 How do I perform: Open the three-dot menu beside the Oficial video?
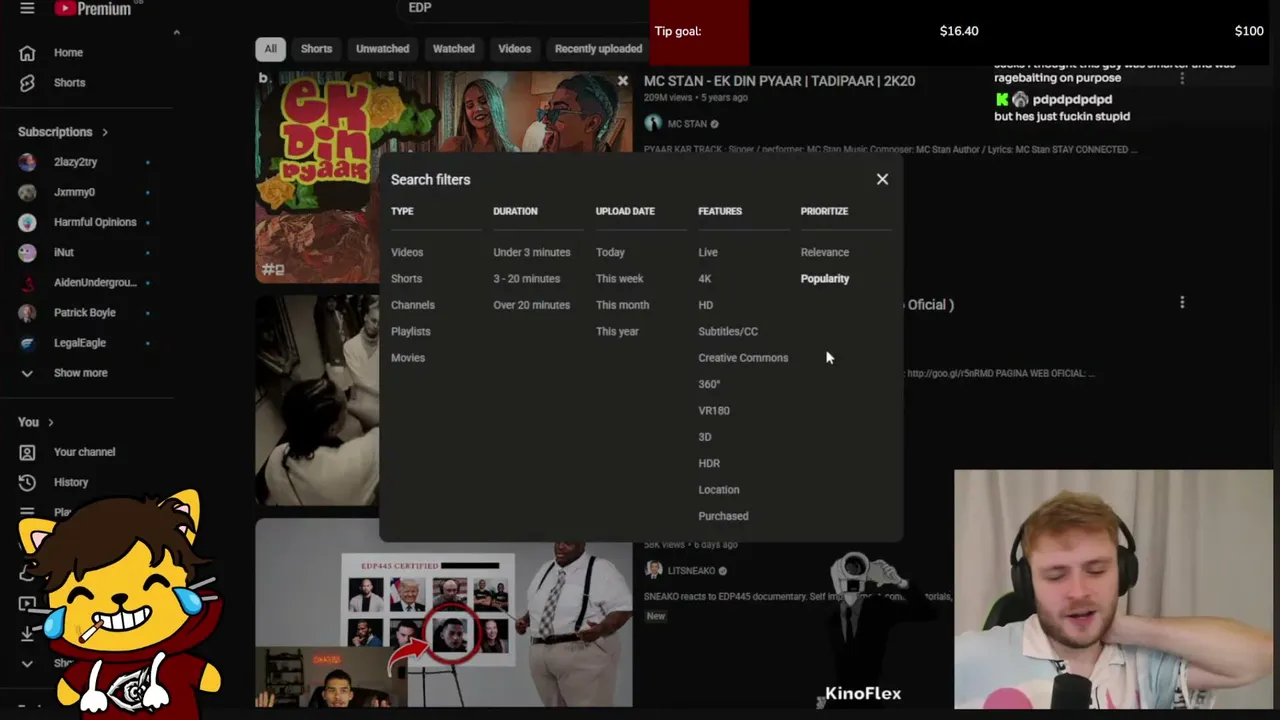point(1182,302)
